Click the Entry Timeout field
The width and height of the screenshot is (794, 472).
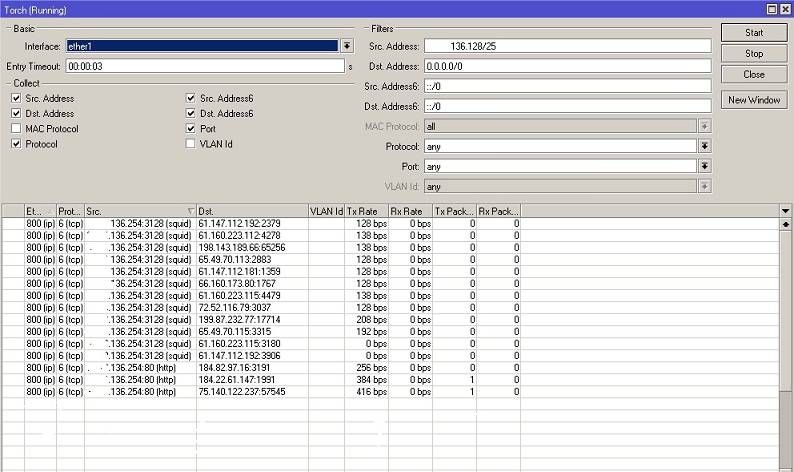(205, 66)
